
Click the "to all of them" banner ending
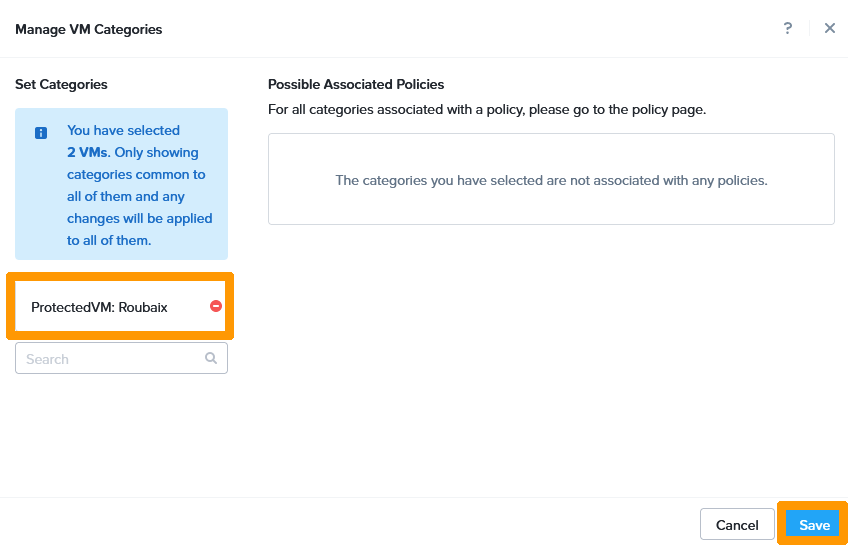pyautogui.click(x=109, y=240)
